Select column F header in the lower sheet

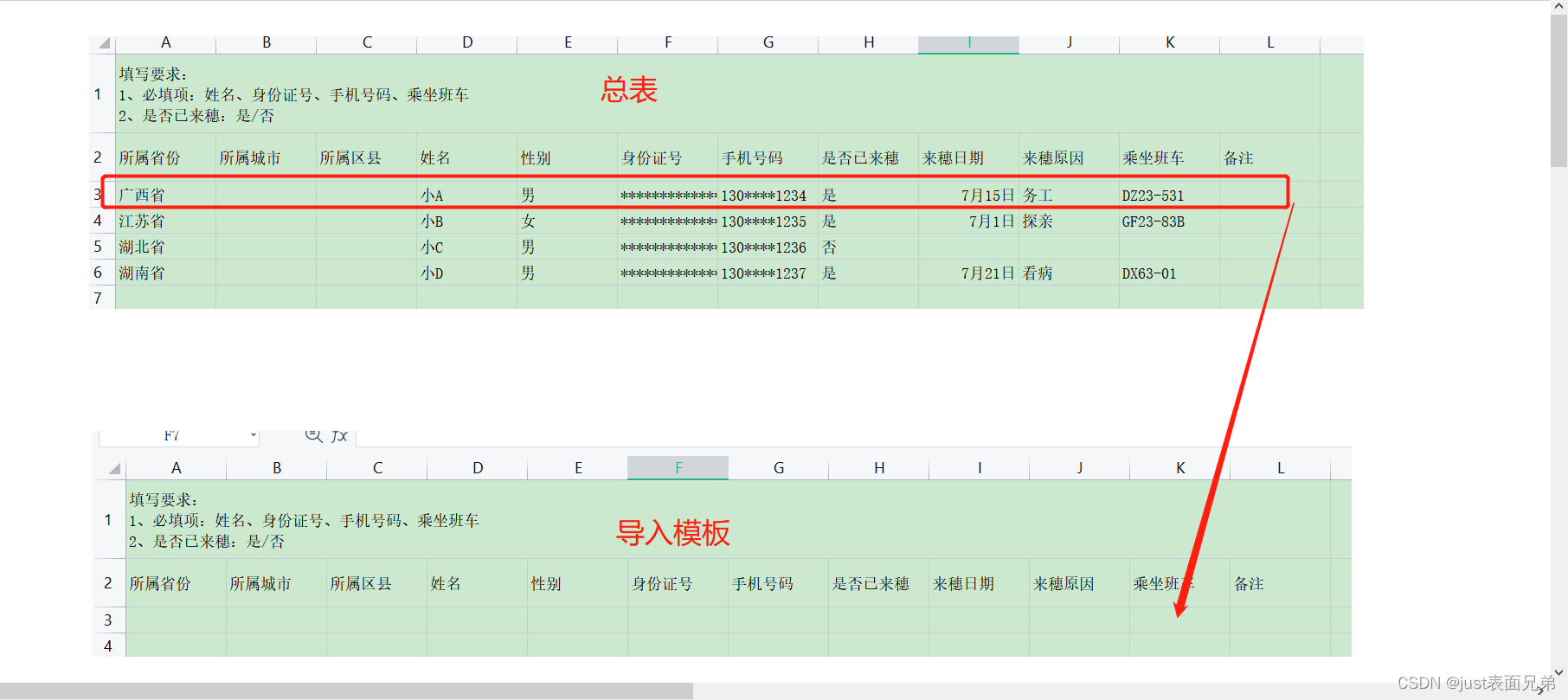(x=678, y=468)
